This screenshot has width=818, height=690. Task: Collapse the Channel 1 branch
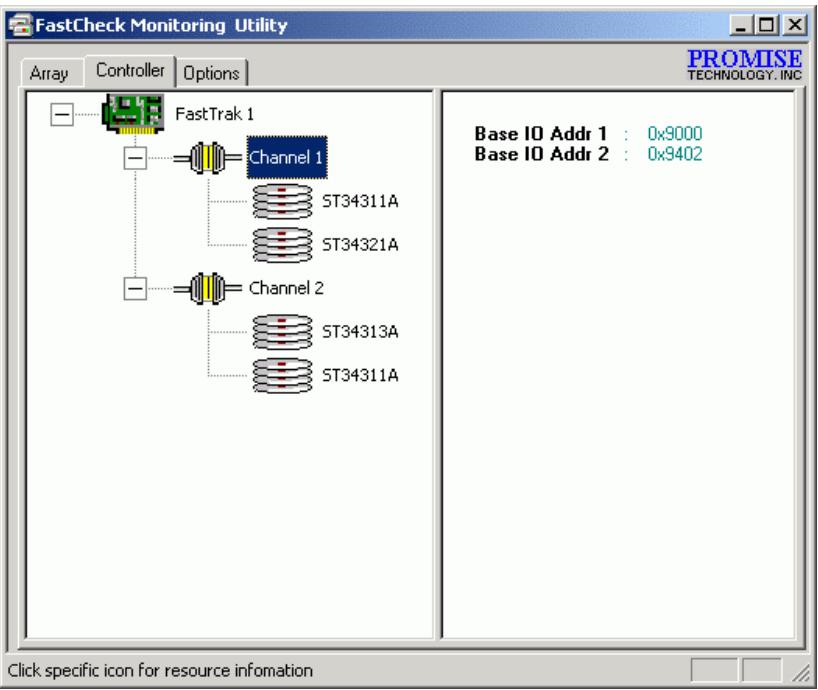(x=135, y=158)
